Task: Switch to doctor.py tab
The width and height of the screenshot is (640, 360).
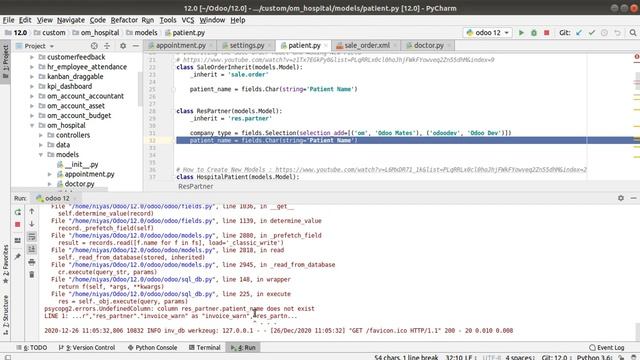Action: pos(428,45)
